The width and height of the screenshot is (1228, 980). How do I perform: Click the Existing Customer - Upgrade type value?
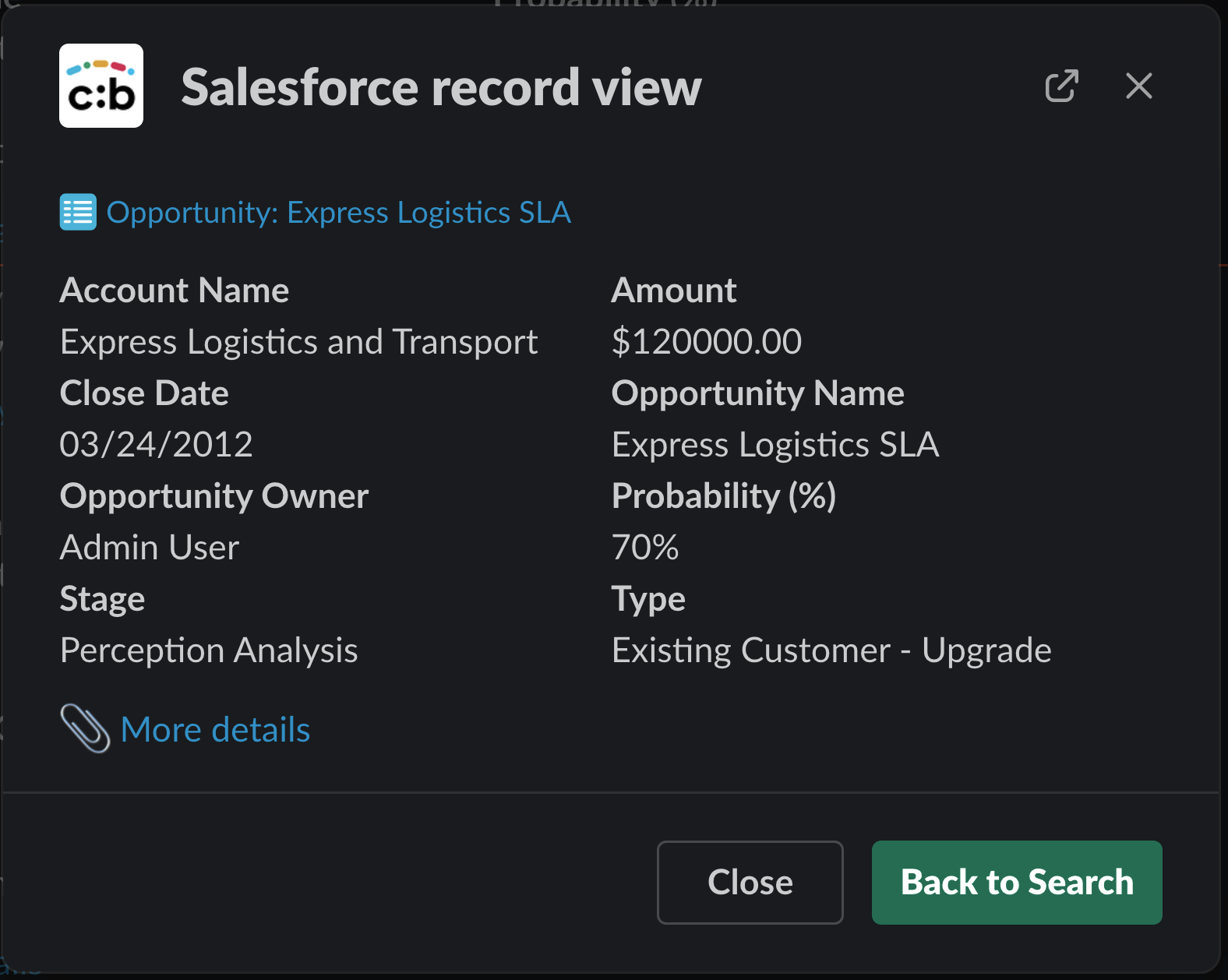[x=831, y=650]
